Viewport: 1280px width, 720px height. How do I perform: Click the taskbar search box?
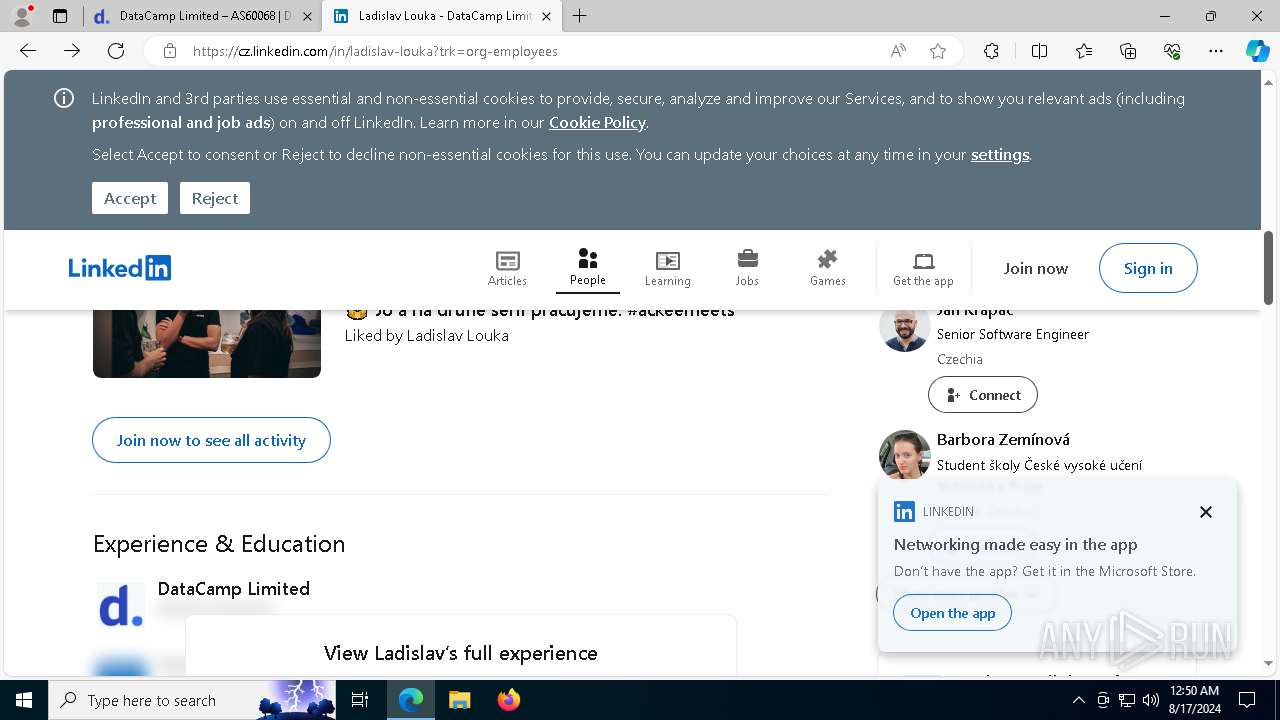(x=190, y=700)
